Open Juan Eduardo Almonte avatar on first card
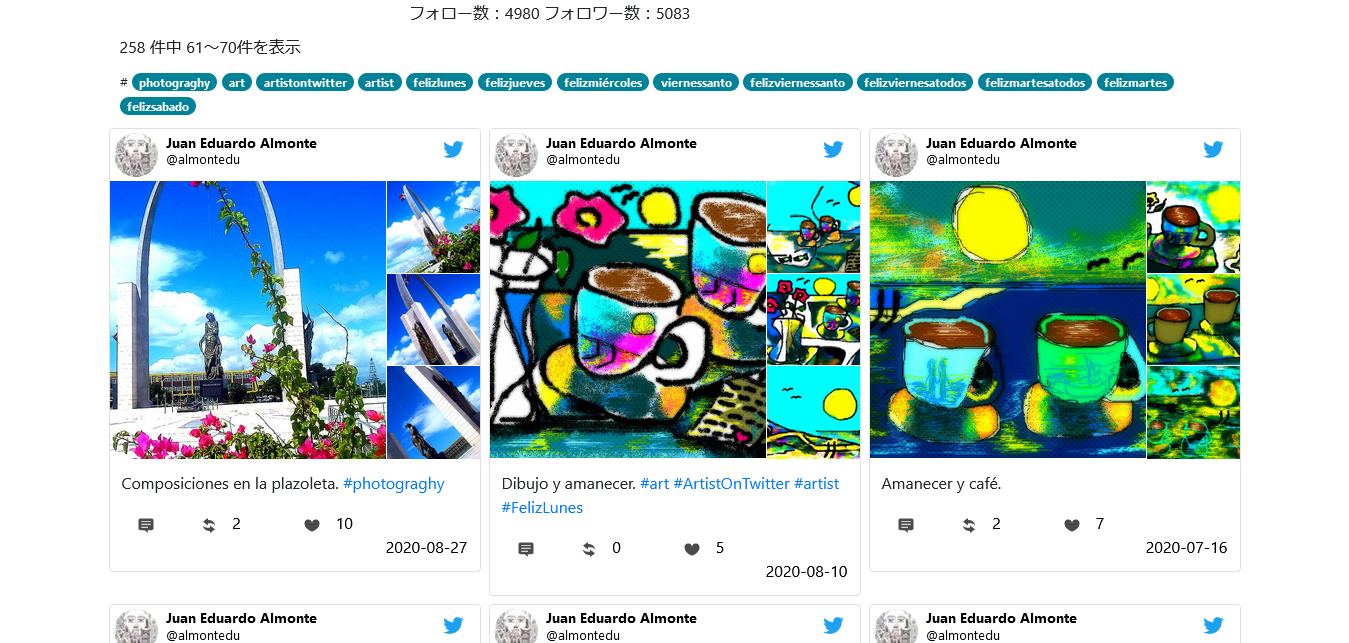Viewport: 1349px width, 643px height. pos(137,155)
